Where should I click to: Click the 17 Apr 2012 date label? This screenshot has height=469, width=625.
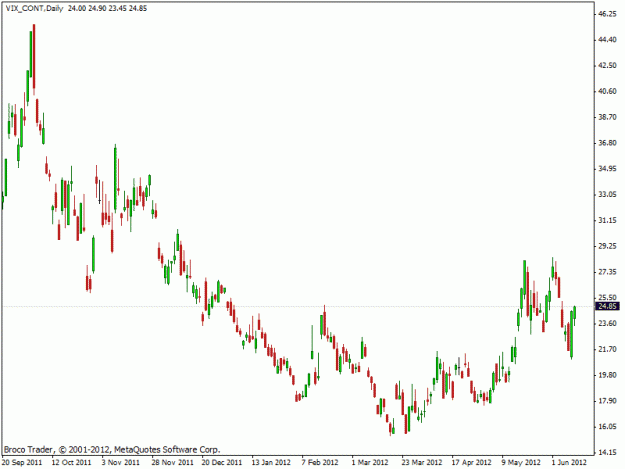[472, 463]
